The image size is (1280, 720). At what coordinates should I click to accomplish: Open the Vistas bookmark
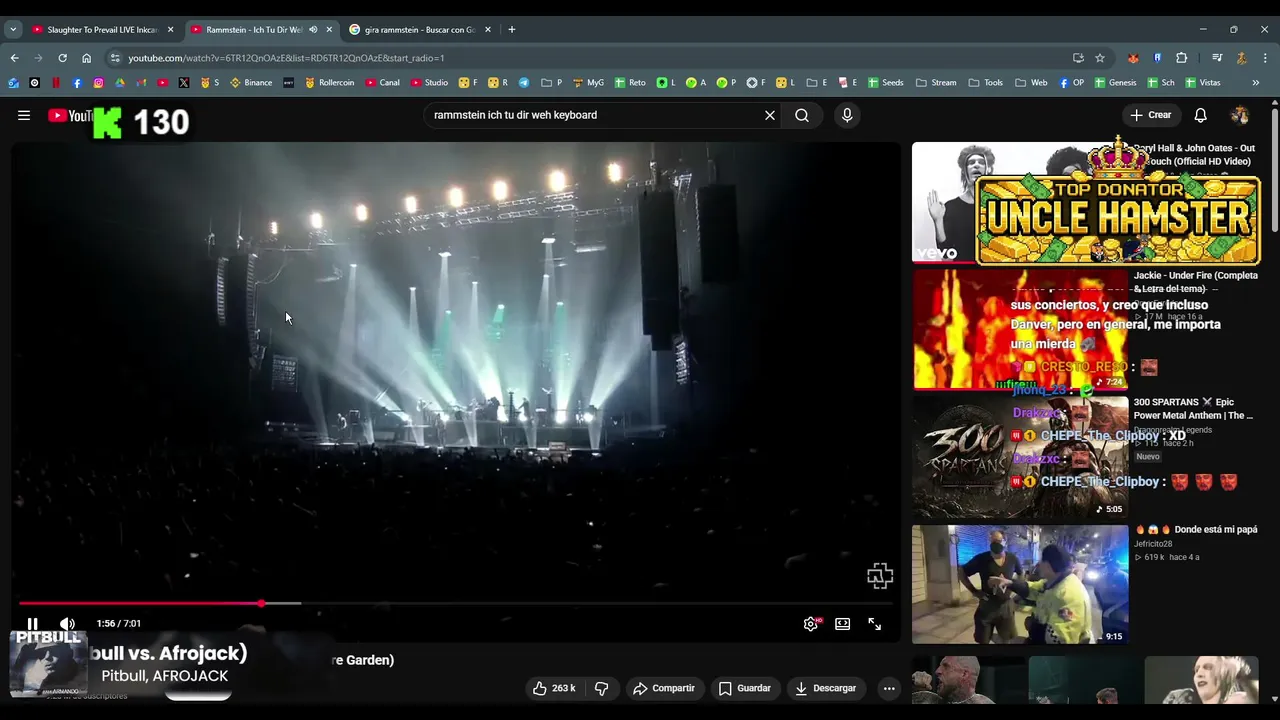coord(1203,83)
